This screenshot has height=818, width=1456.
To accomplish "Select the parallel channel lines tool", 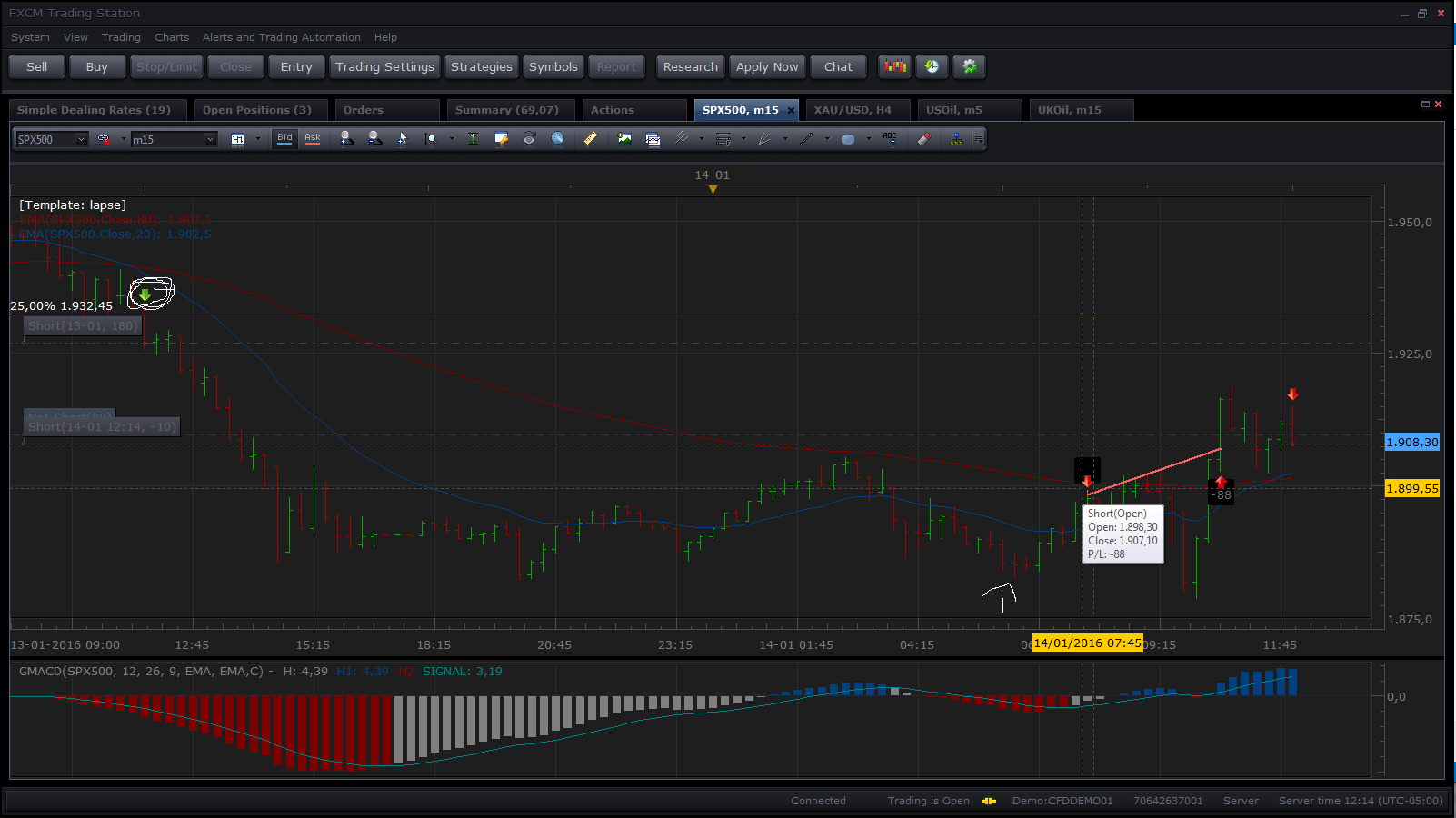I will 682,138.
